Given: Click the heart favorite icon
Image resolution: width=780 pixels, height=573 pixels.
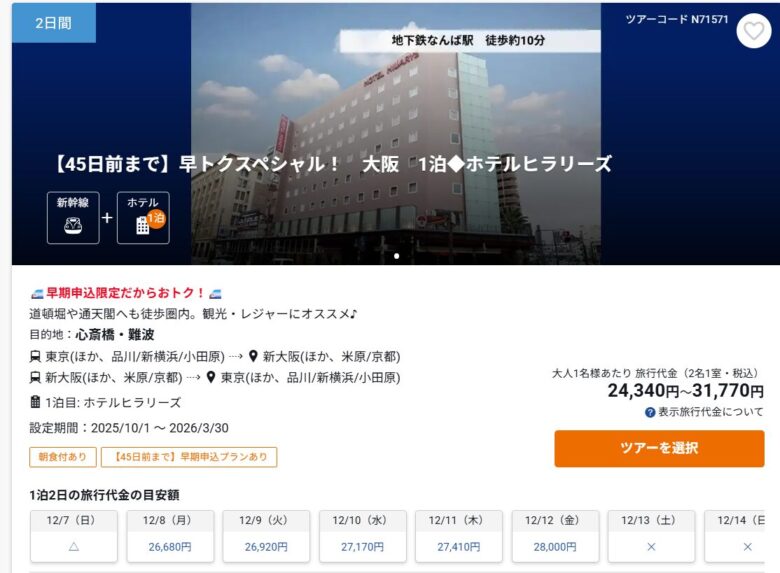Looking at the screenshot, I should pyautogui.click(x=754, y=31).
